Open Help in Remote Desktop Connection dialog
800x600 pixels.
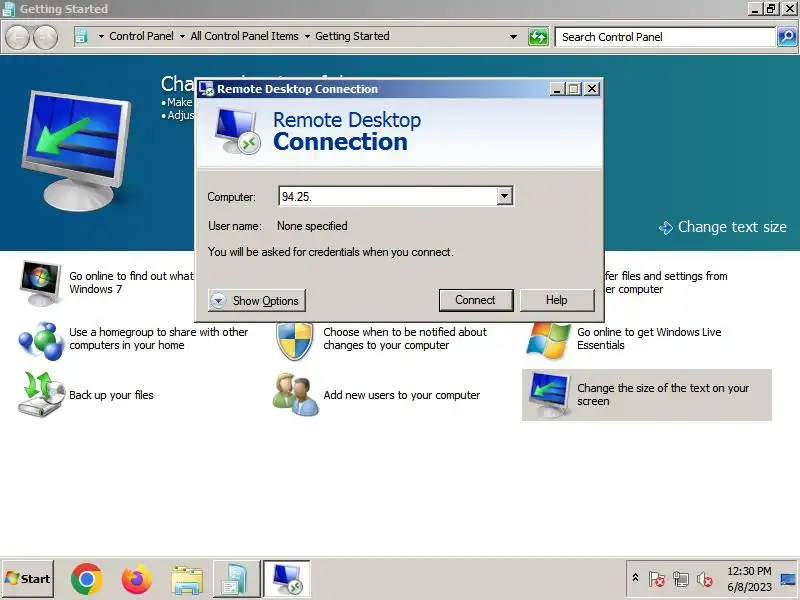[557, 300]
